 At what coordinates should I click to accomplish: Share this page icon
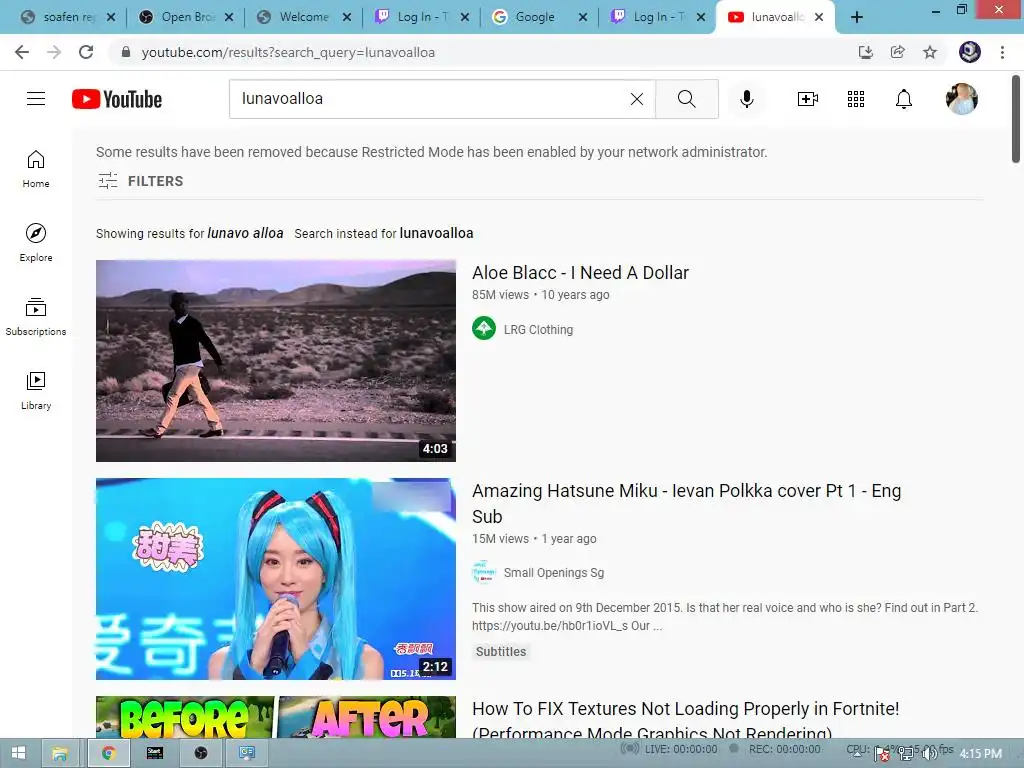898,52
